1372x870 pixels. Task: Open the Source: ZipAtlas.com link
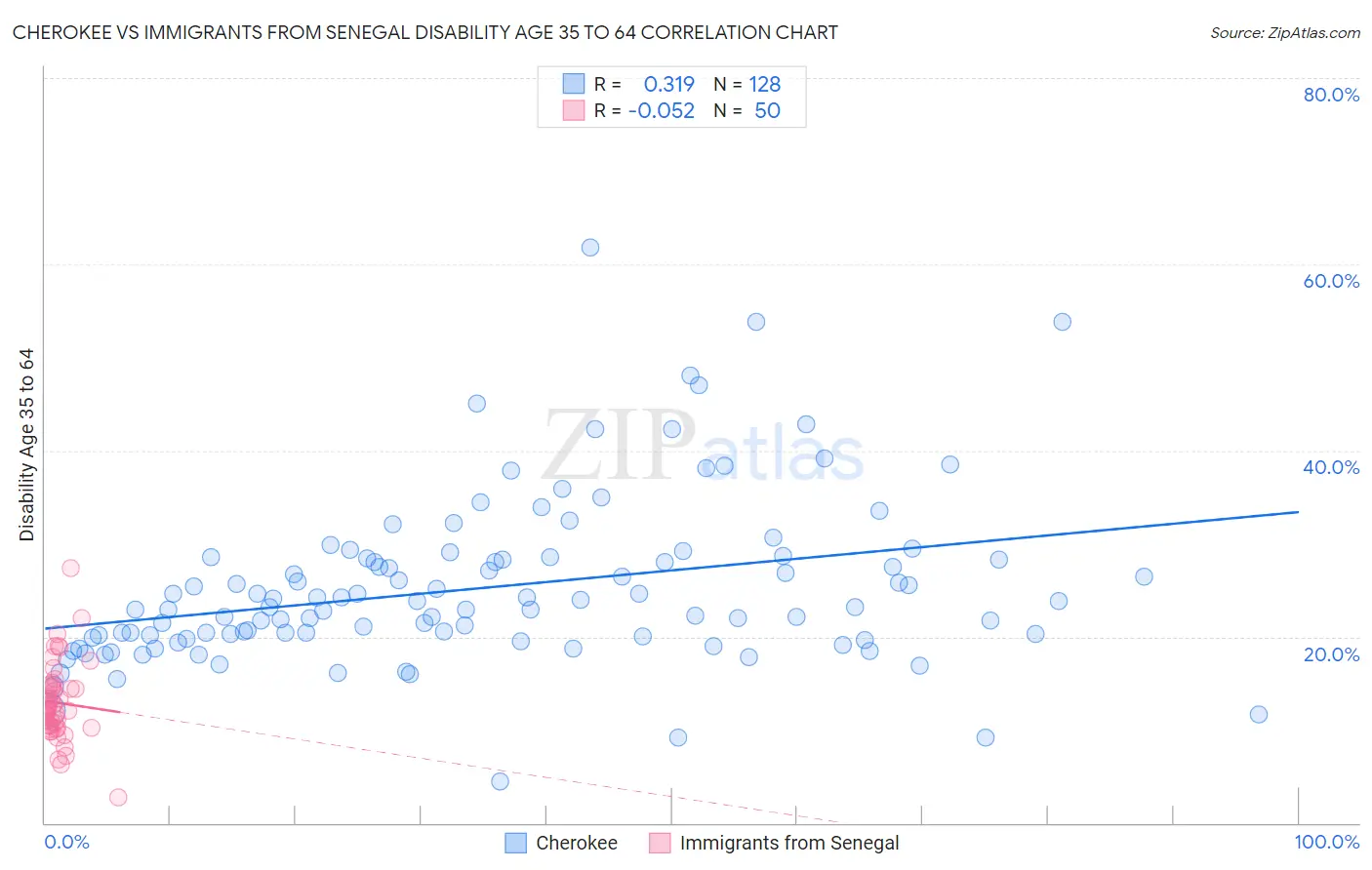(x=1285, y=33)
